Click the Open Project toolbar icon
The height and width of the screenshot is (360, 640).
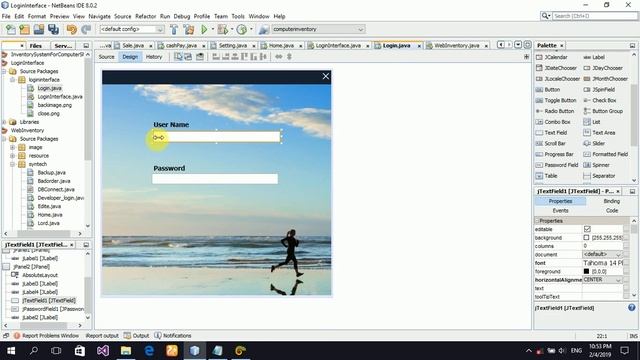(x=39, y=29)
